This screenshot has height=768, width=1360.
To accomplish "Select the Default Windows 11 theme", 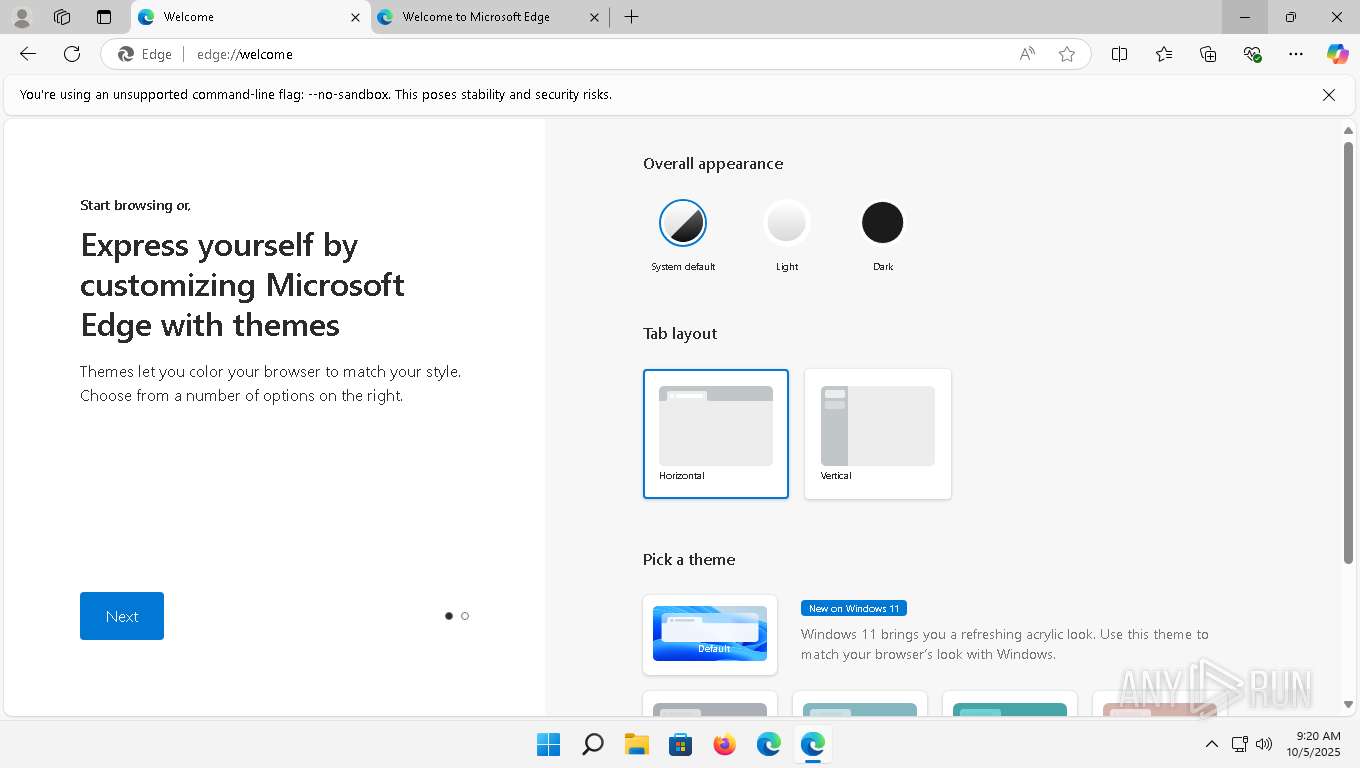I will [x=710, y=634].
